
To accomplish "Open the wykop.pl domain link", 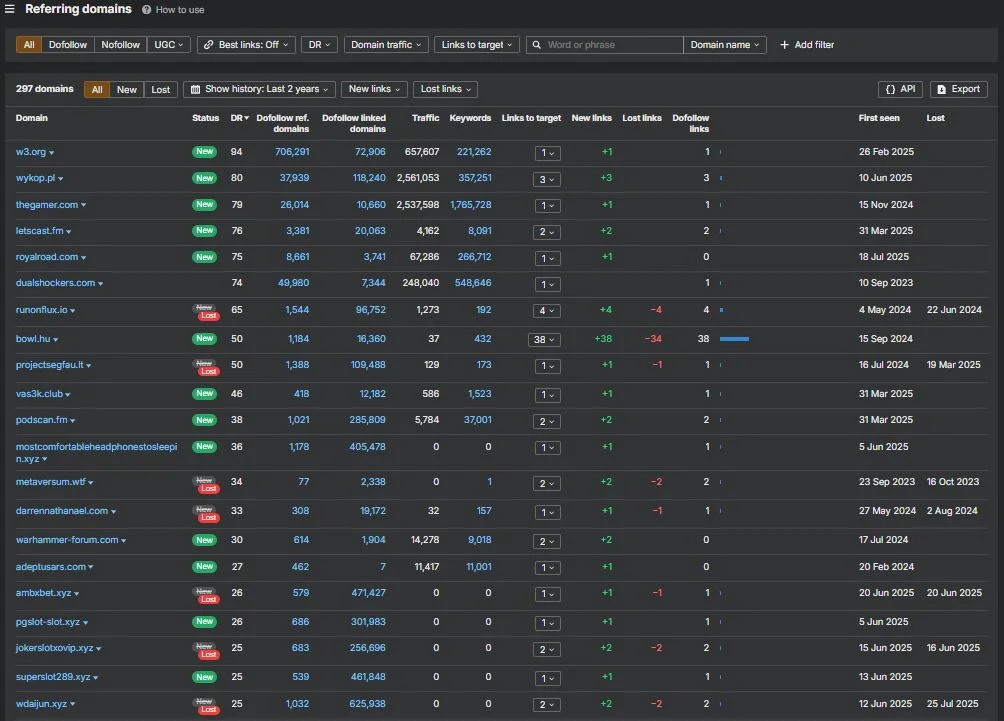I will tap(35, 178).
